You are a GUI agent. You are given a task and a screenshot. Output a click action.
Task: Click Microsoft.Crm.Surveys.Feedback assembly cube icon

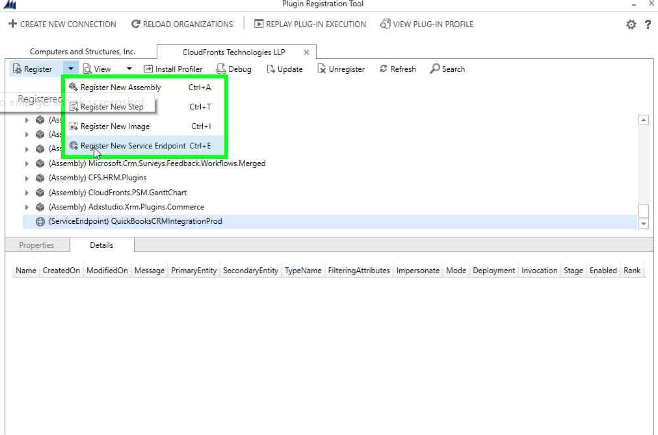pos(40,163)
